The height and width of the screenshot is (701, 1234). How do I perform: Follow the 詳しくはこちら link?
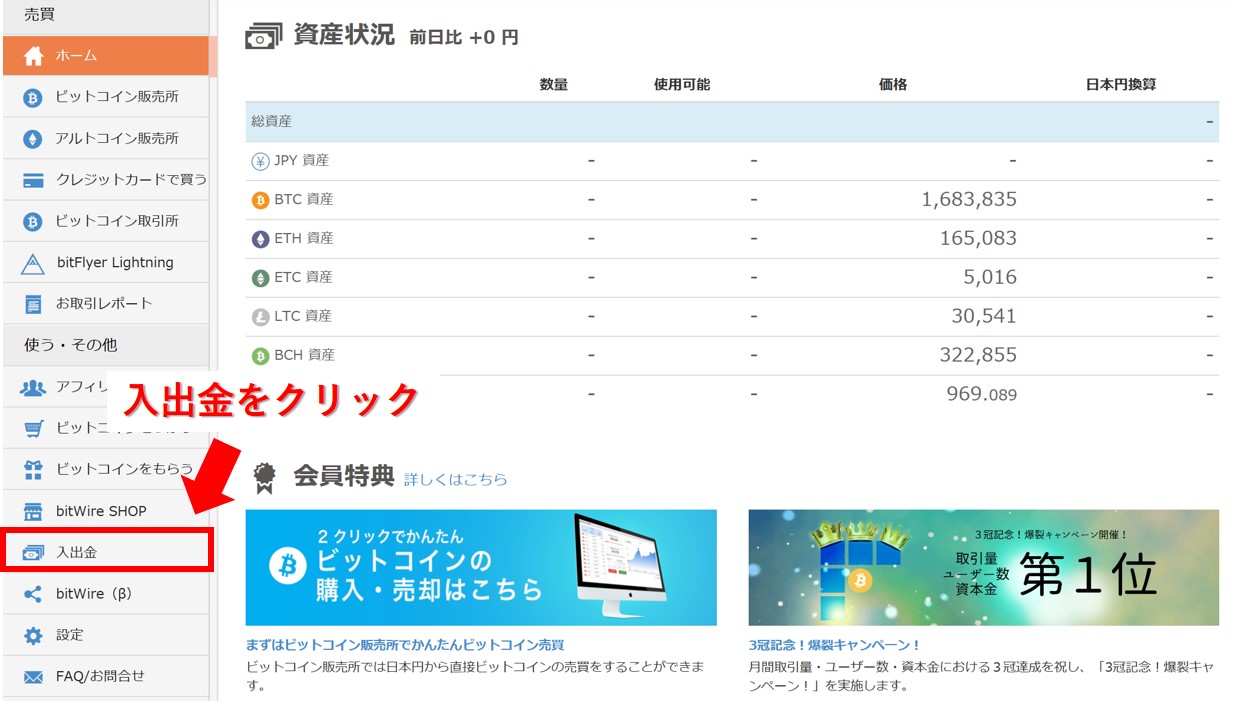(455, 480)
